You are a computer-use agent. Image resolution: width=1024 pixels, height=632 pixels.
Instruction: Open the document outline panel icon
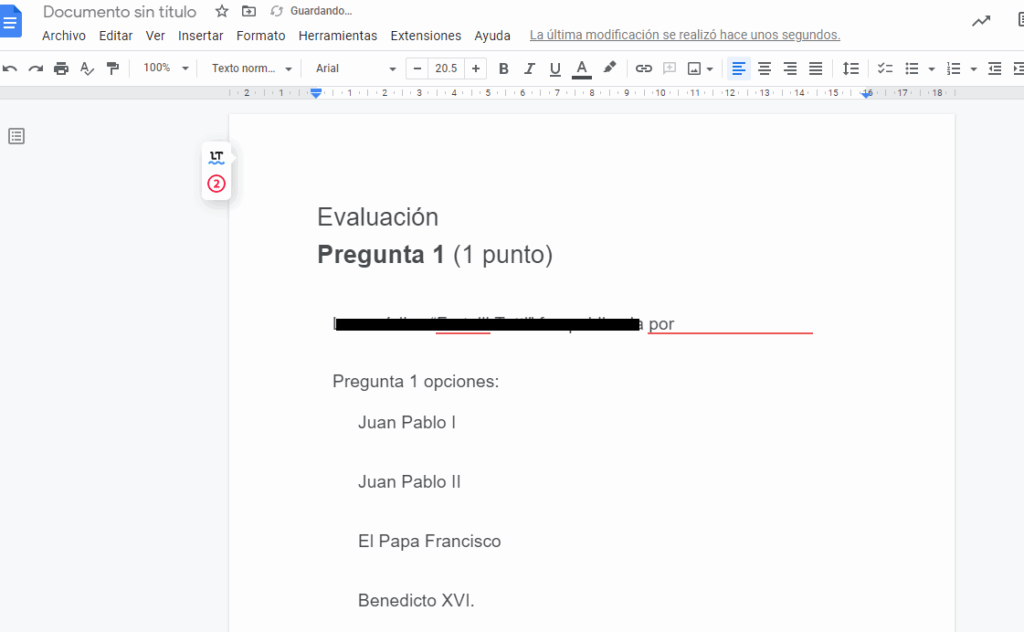point(16,136)
